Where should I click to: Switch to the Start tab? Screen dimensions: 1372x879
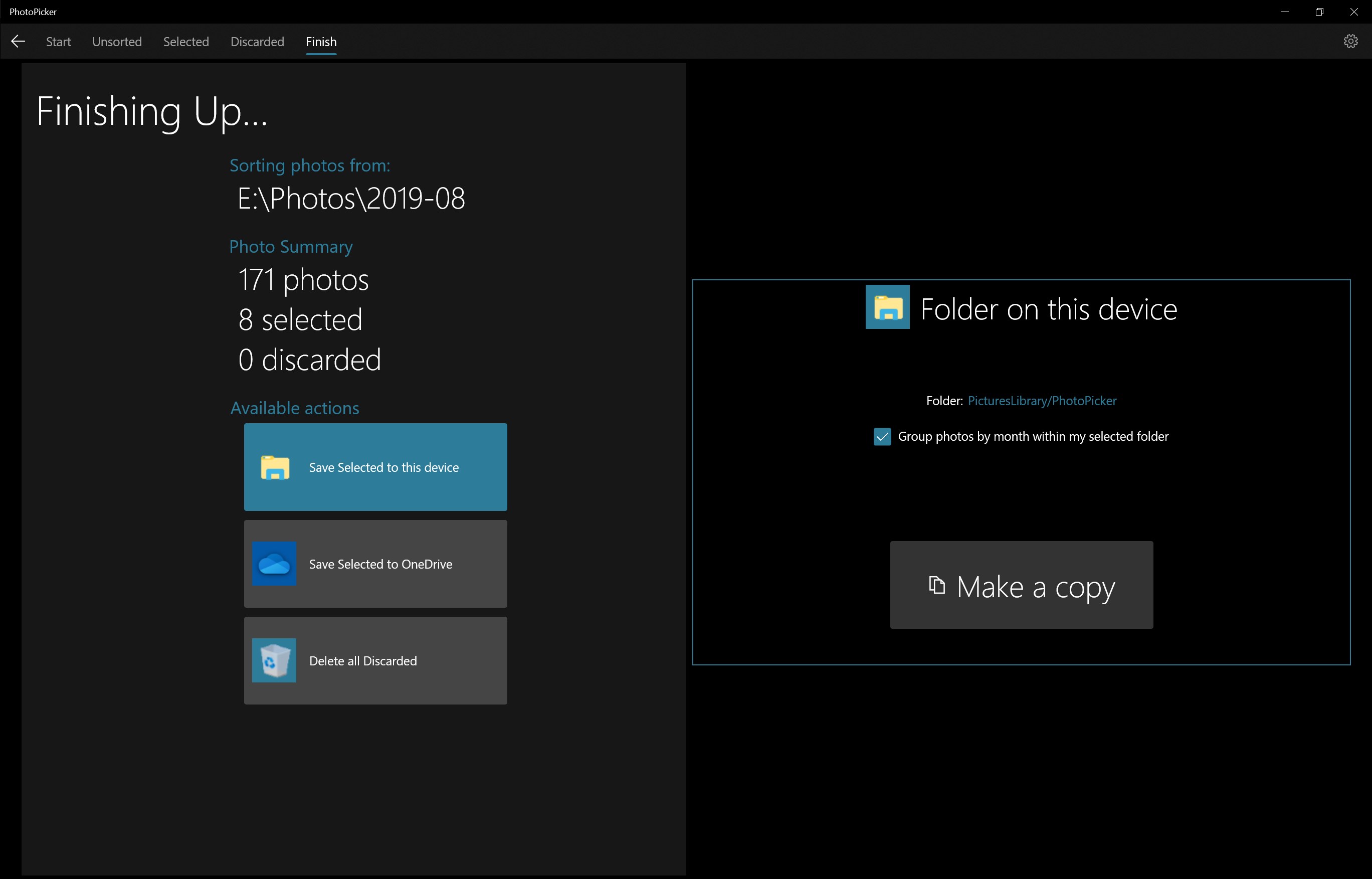pos(58,42)
